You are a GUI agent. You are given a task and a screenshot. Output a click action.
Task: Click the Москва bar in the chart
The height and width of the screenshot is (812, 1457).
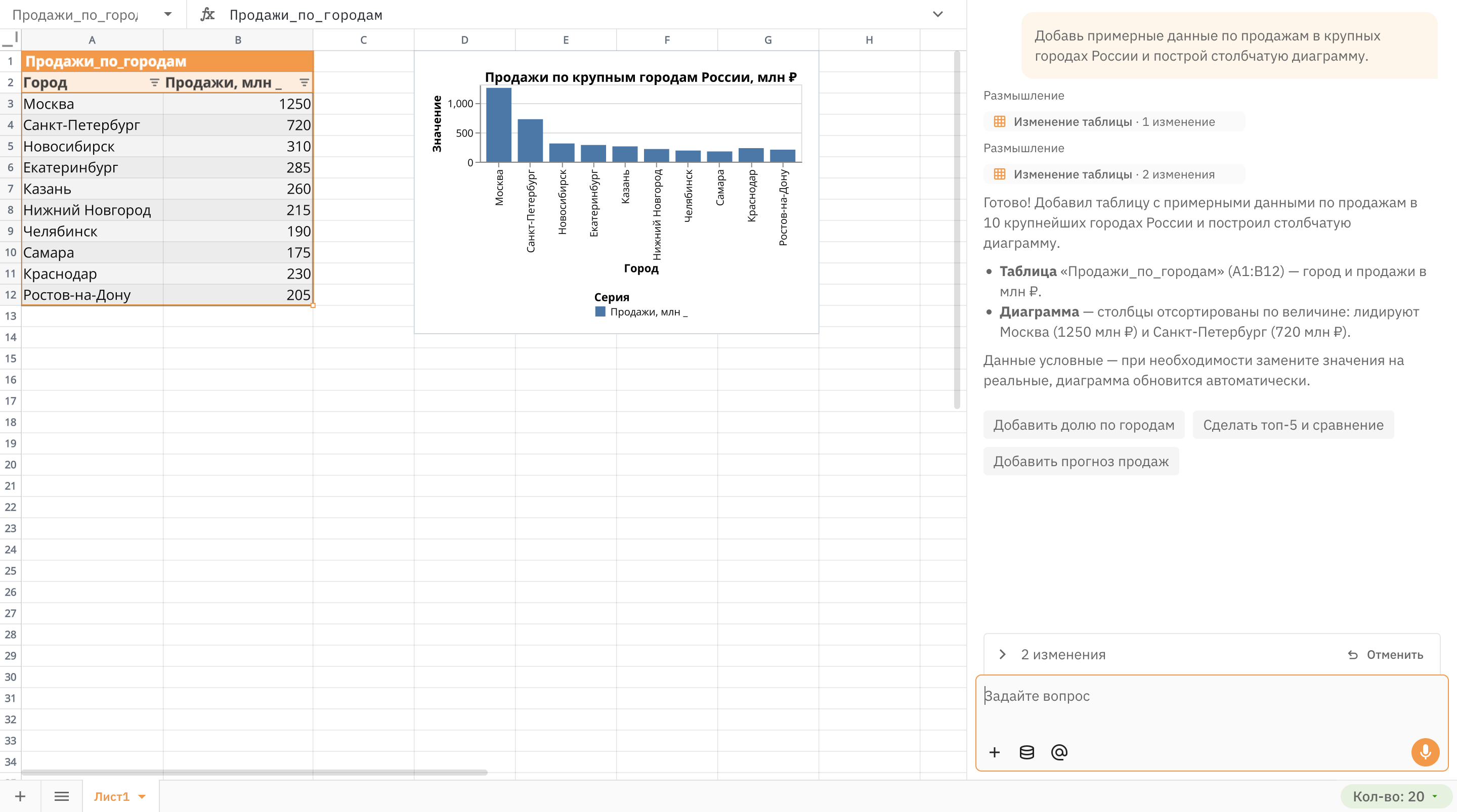point(498,125)
